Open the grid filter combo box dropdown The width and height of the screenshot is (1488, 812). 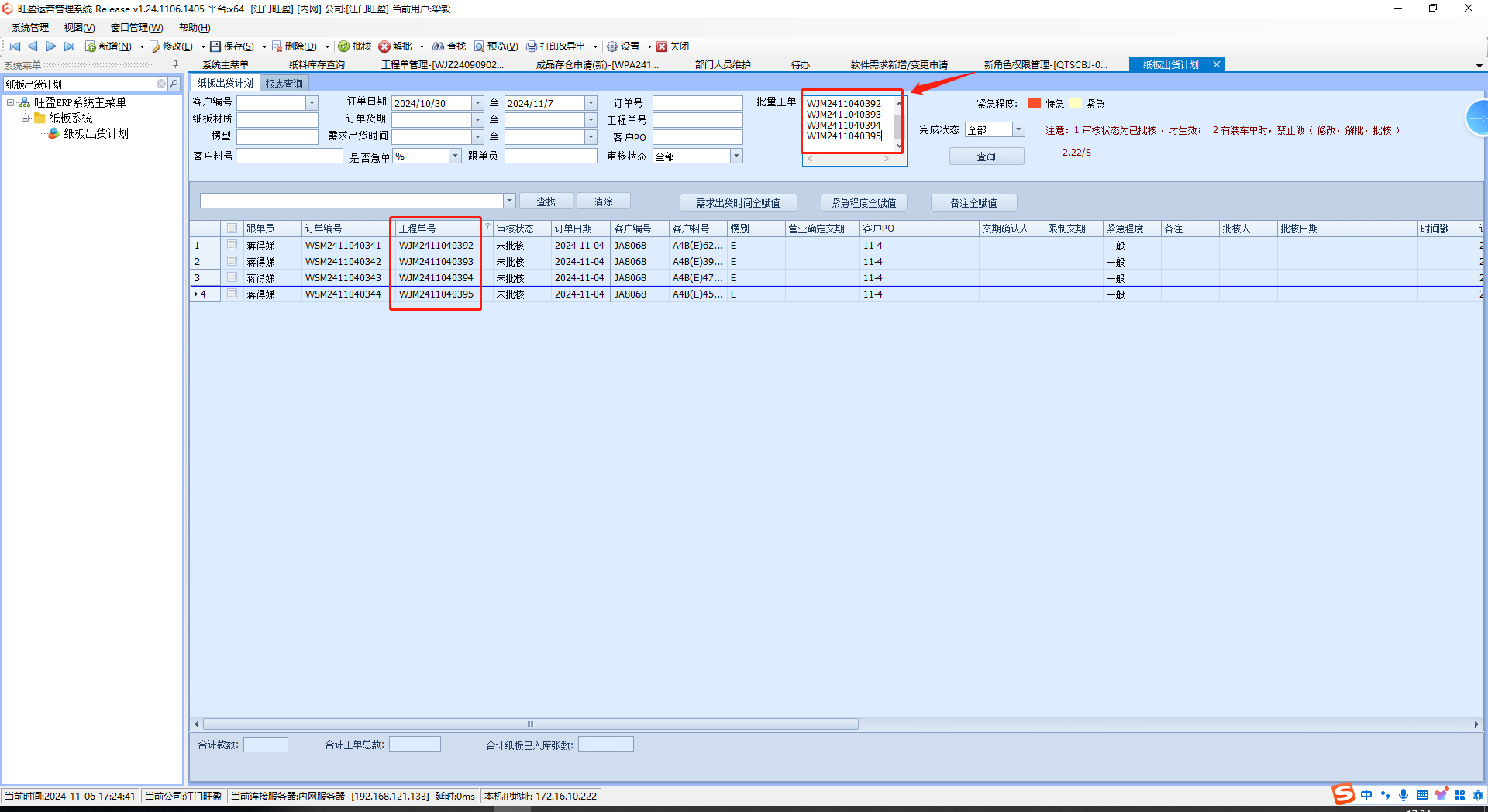(509, 201)
